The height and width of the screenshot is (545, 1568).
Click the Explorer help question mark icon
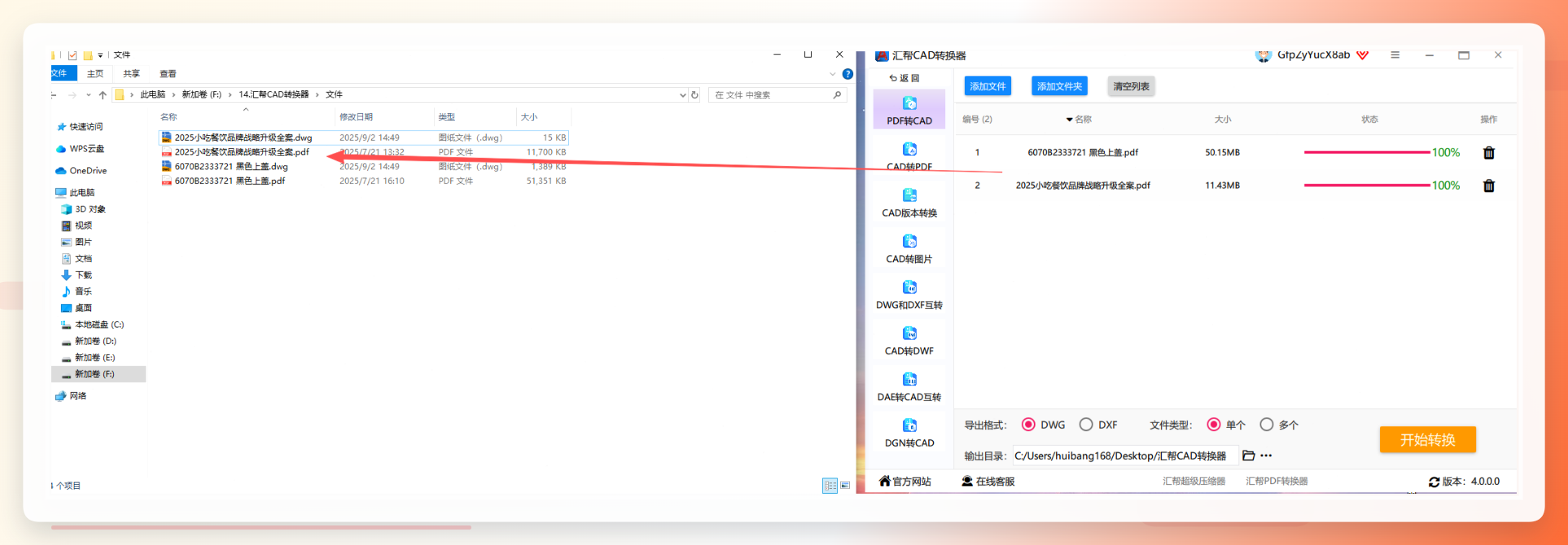tap(848, 73)
